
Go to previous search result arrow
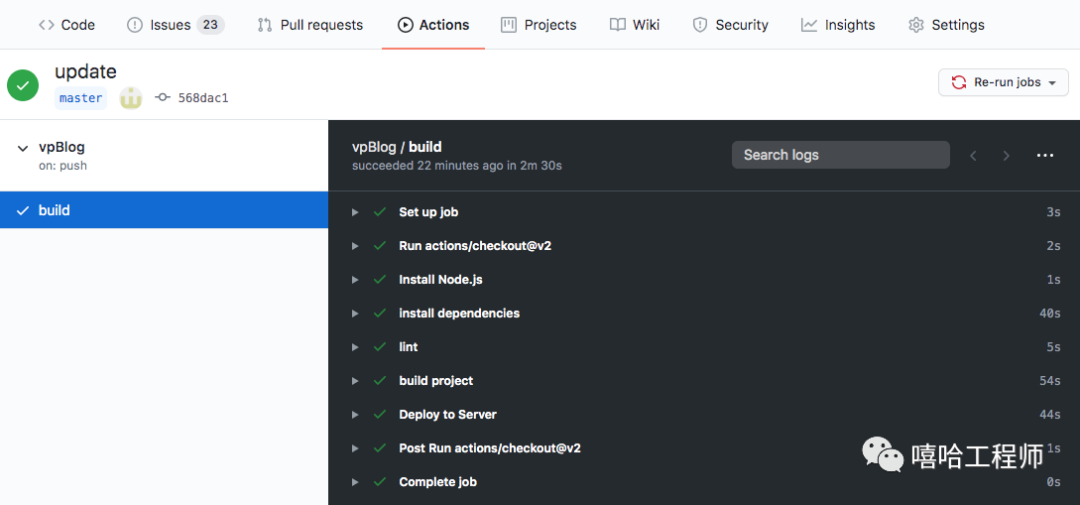click(x=973, y=156)
